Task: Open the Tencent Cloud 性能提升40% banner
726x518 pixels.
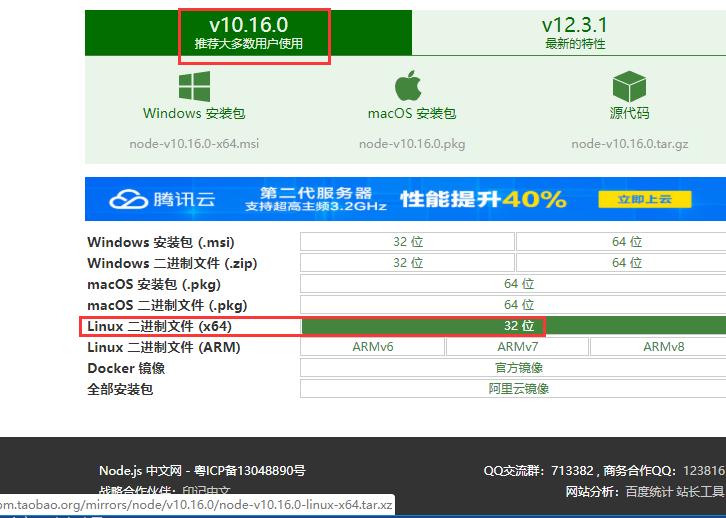Action: point(406,199)
